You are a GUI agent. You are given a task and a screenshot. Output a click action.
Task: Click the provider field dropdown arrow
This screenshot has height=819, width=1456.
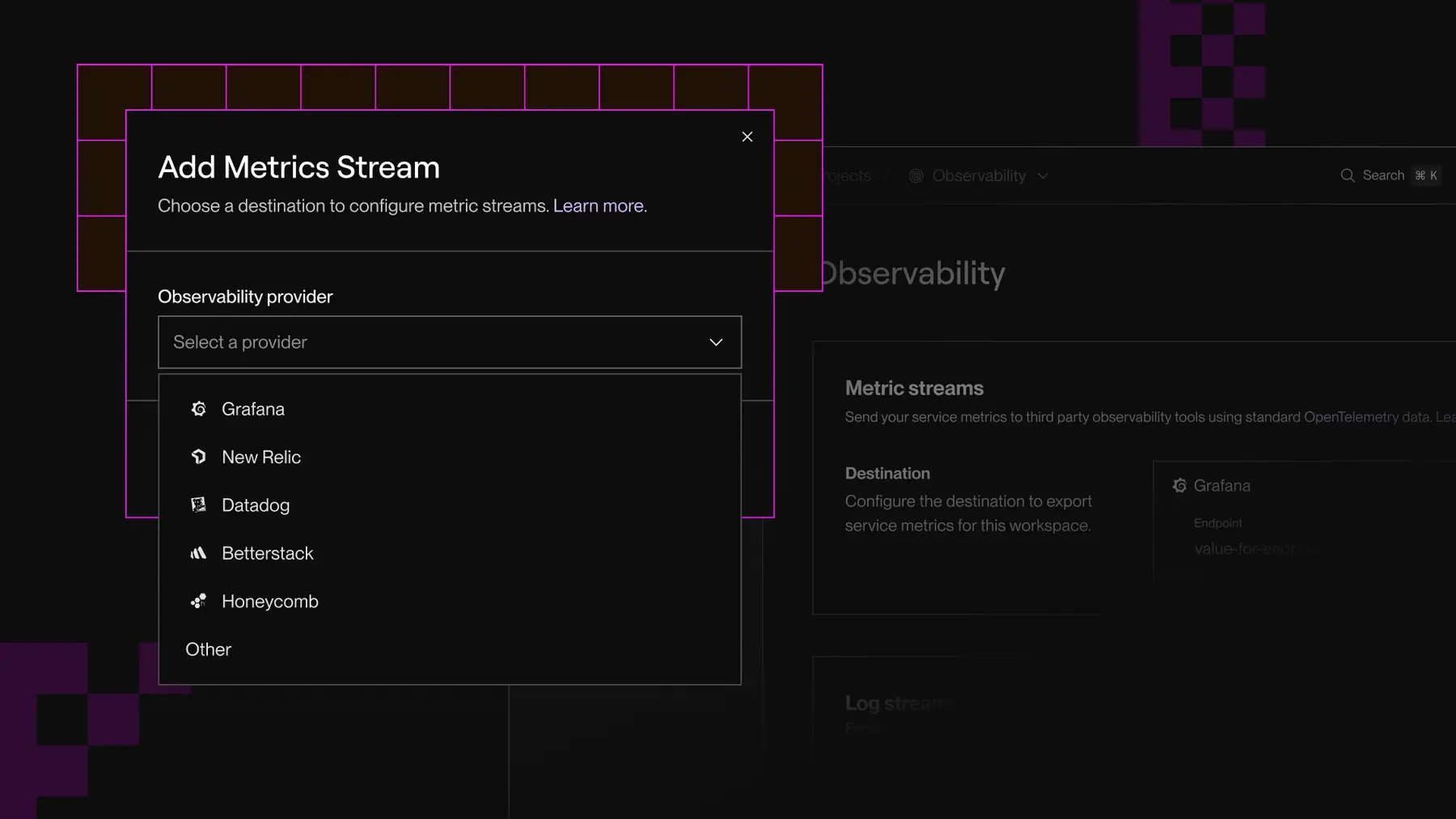coord(715,342)
